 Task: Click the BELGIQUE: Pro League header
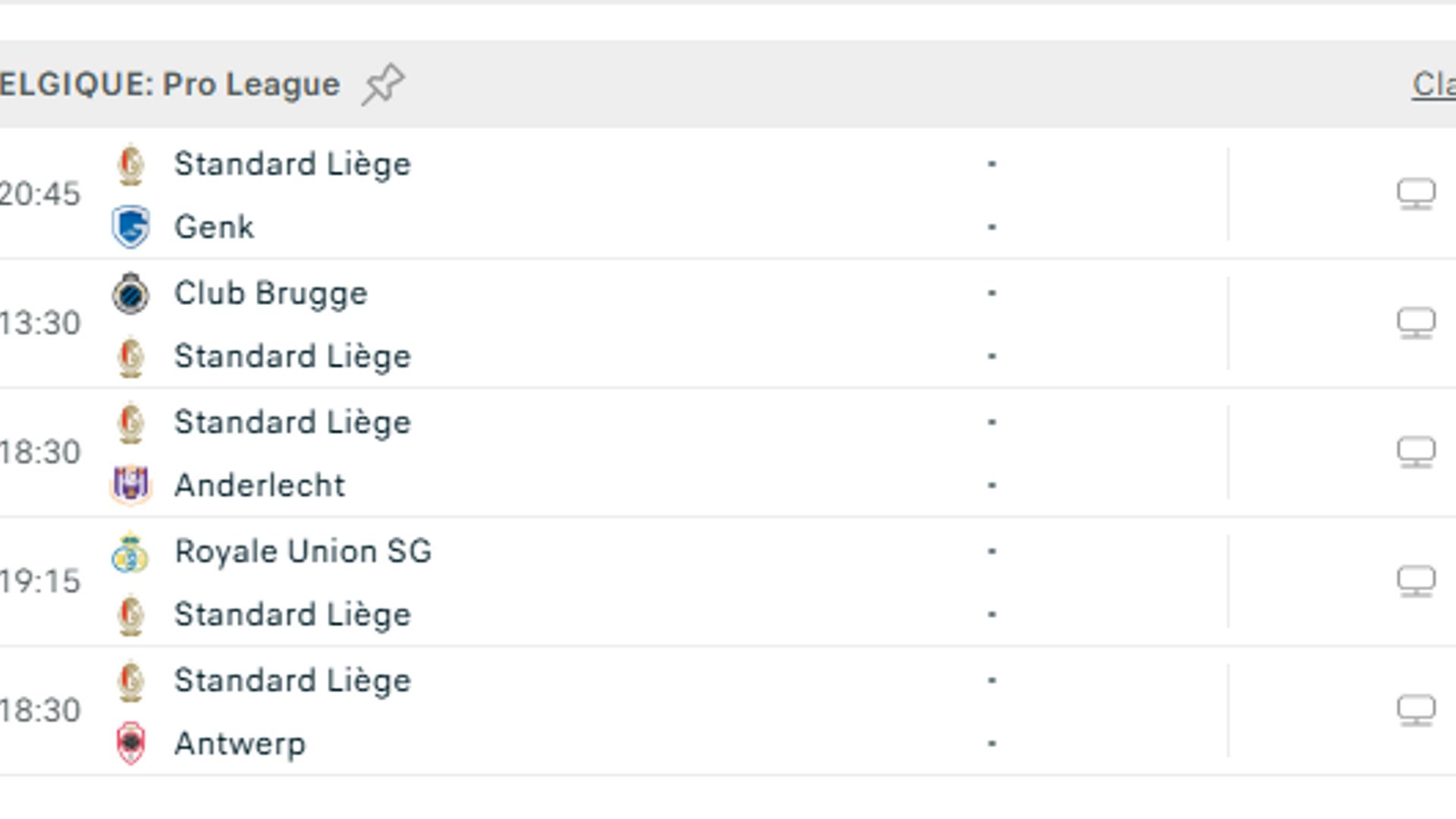tap(167, 83)
